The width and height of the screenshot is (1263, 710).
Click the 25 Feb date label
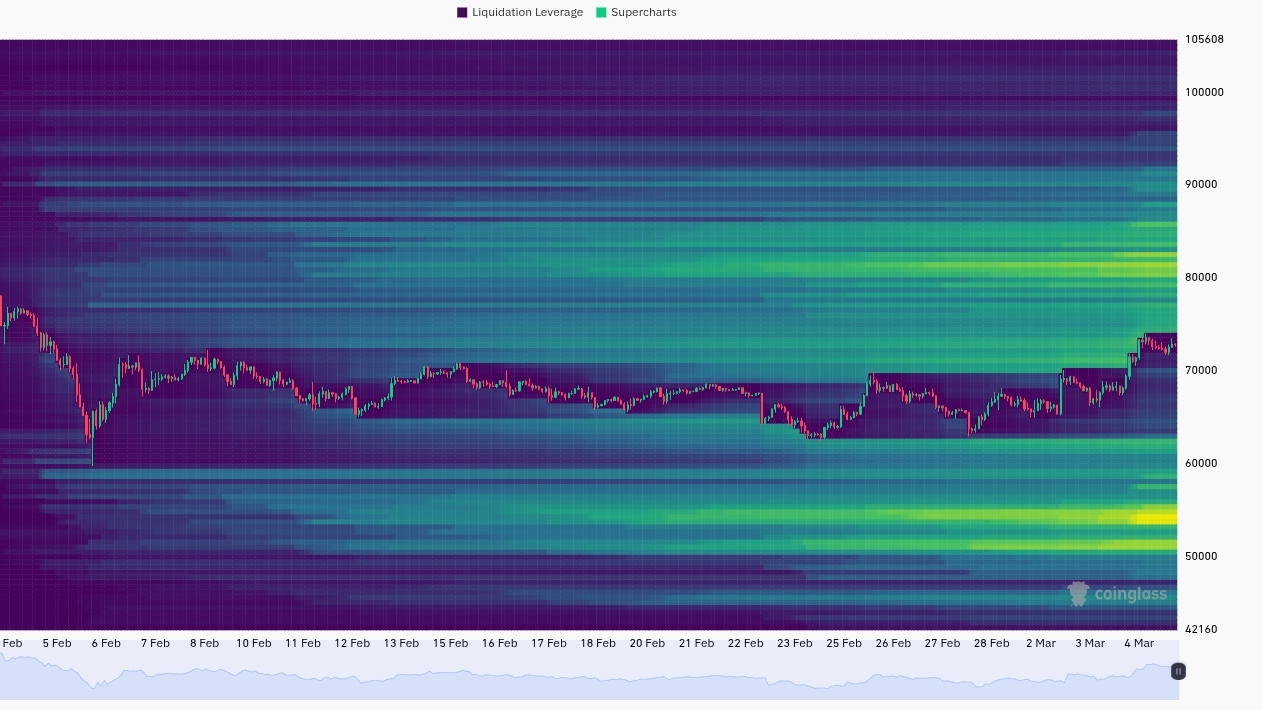pyautogui.click(x=844, y=643)
